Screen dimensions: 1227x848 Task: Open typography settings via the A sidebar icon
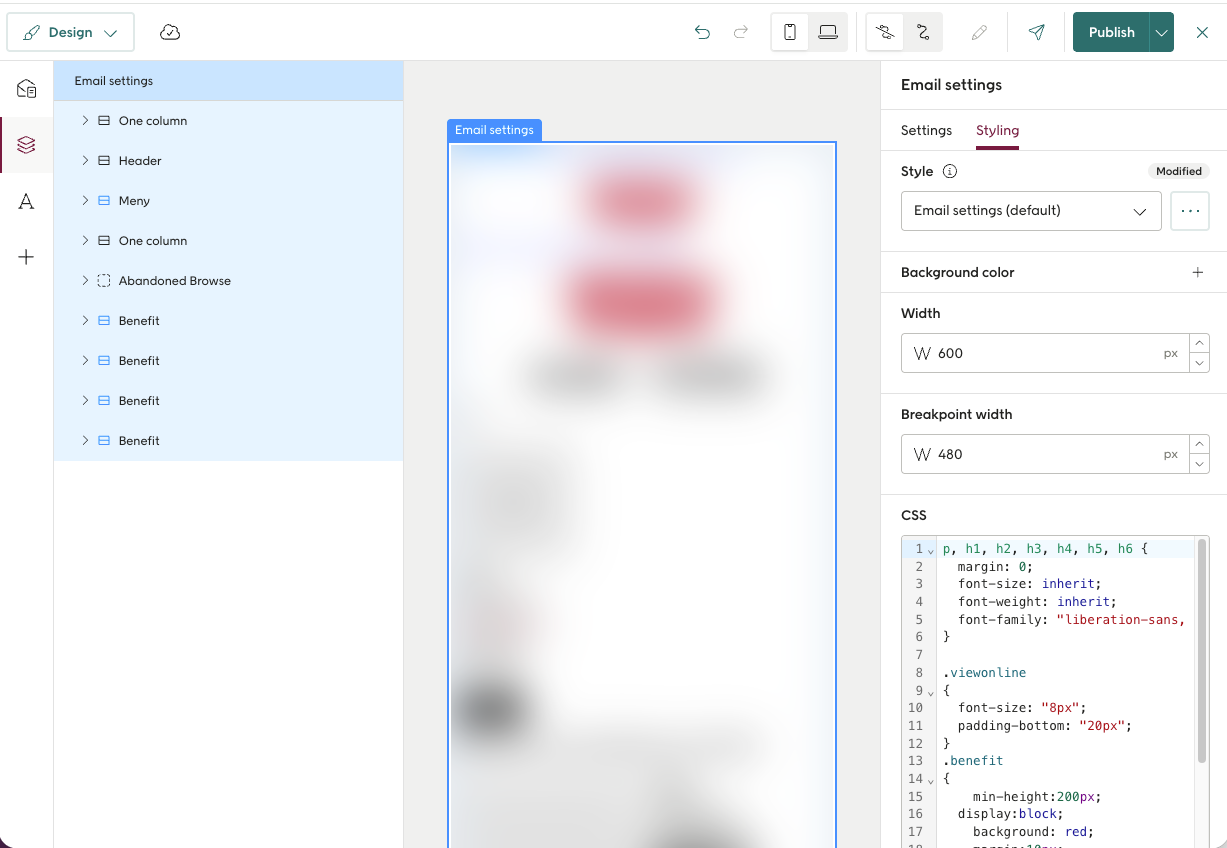click(26, 201)
